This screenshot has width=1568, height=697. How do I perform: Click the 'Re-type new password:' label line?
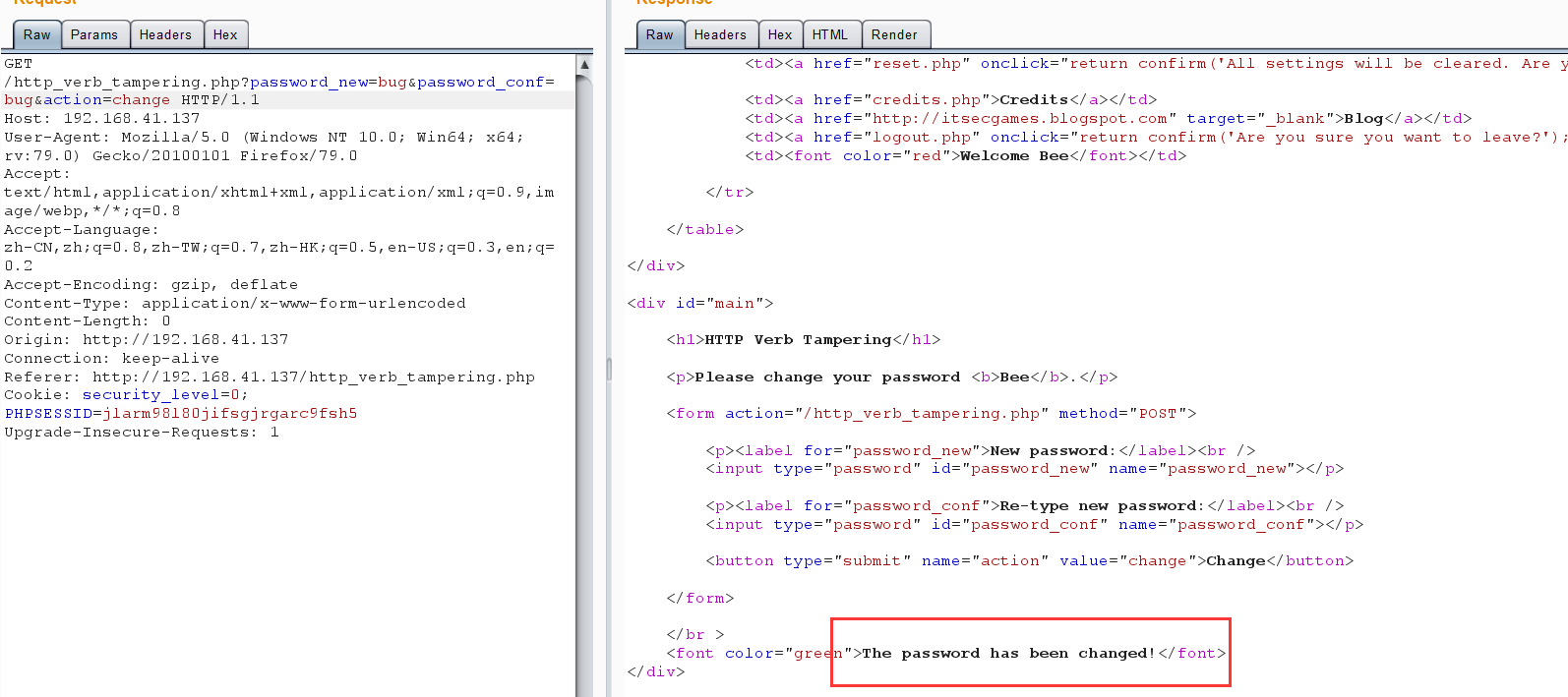pos(1025,505)
